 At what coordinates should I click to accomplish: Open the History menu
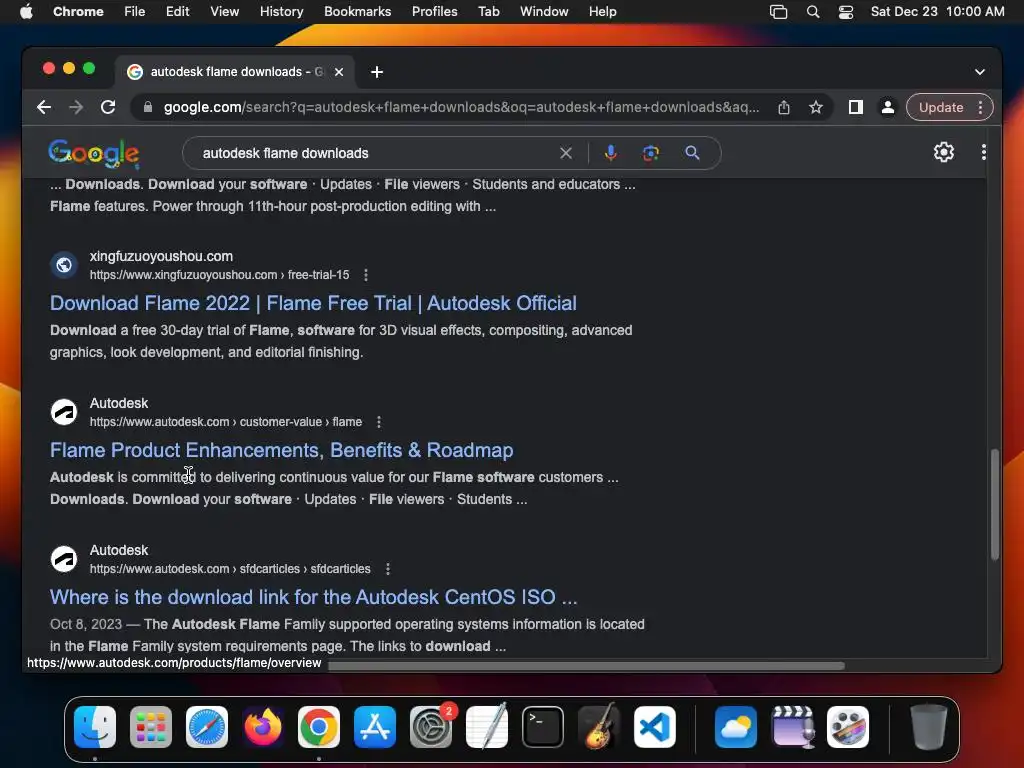tap(281, 11)
